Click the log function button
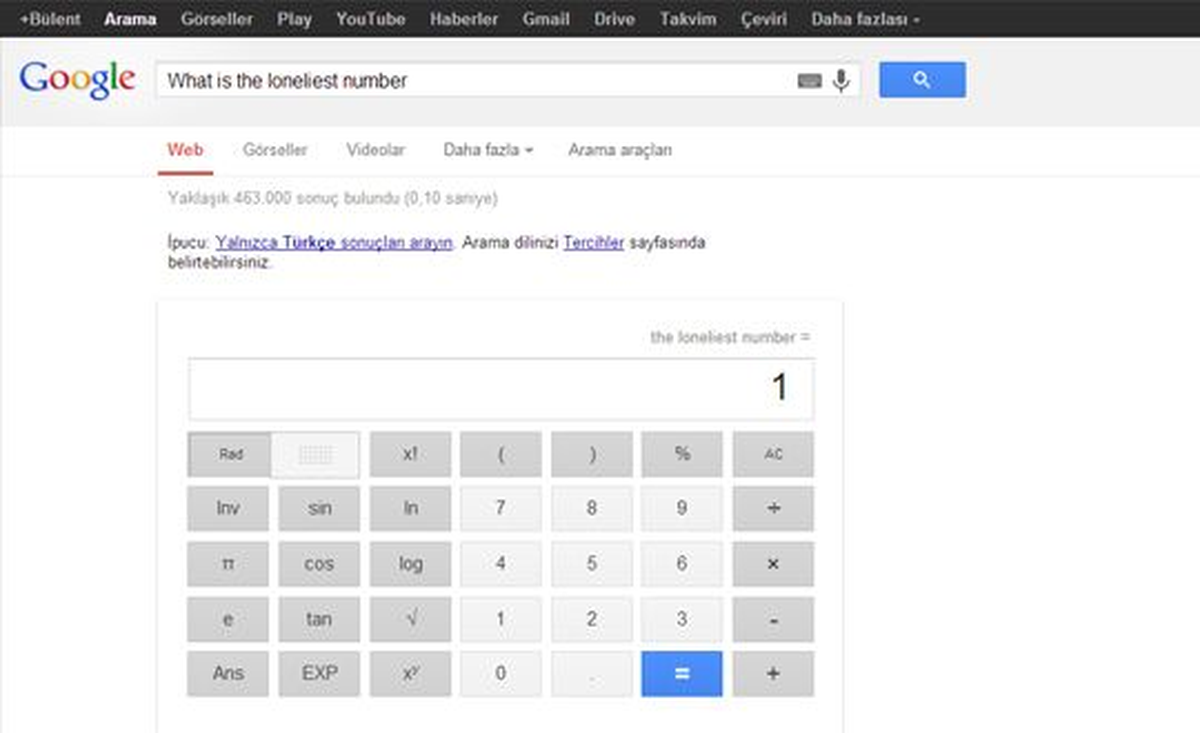The width and height of the screenshot is (1200, 733). [410, 564]
